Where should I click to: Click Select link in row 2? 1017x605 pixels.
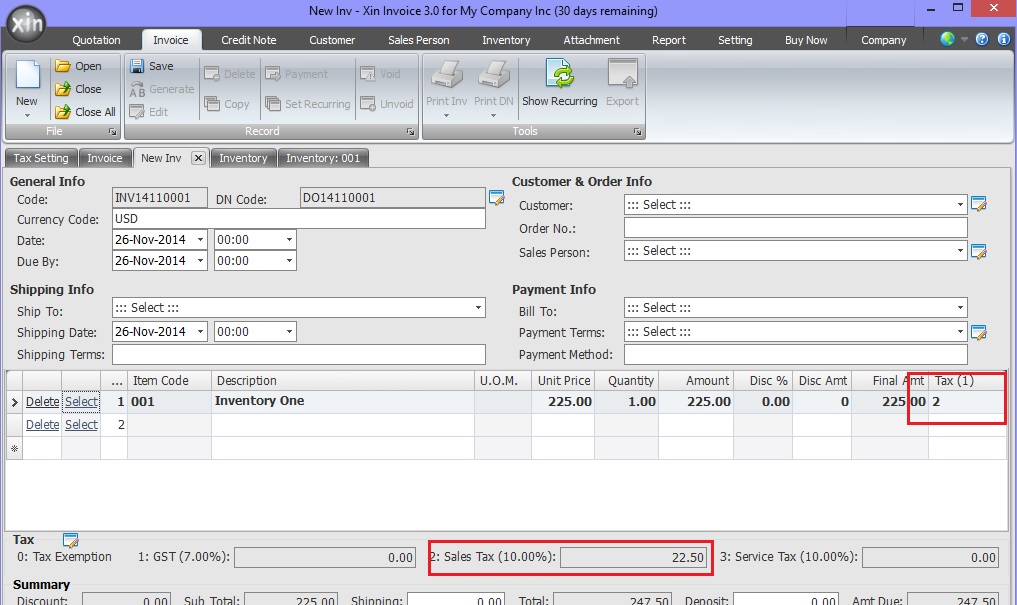pos(81,425)
